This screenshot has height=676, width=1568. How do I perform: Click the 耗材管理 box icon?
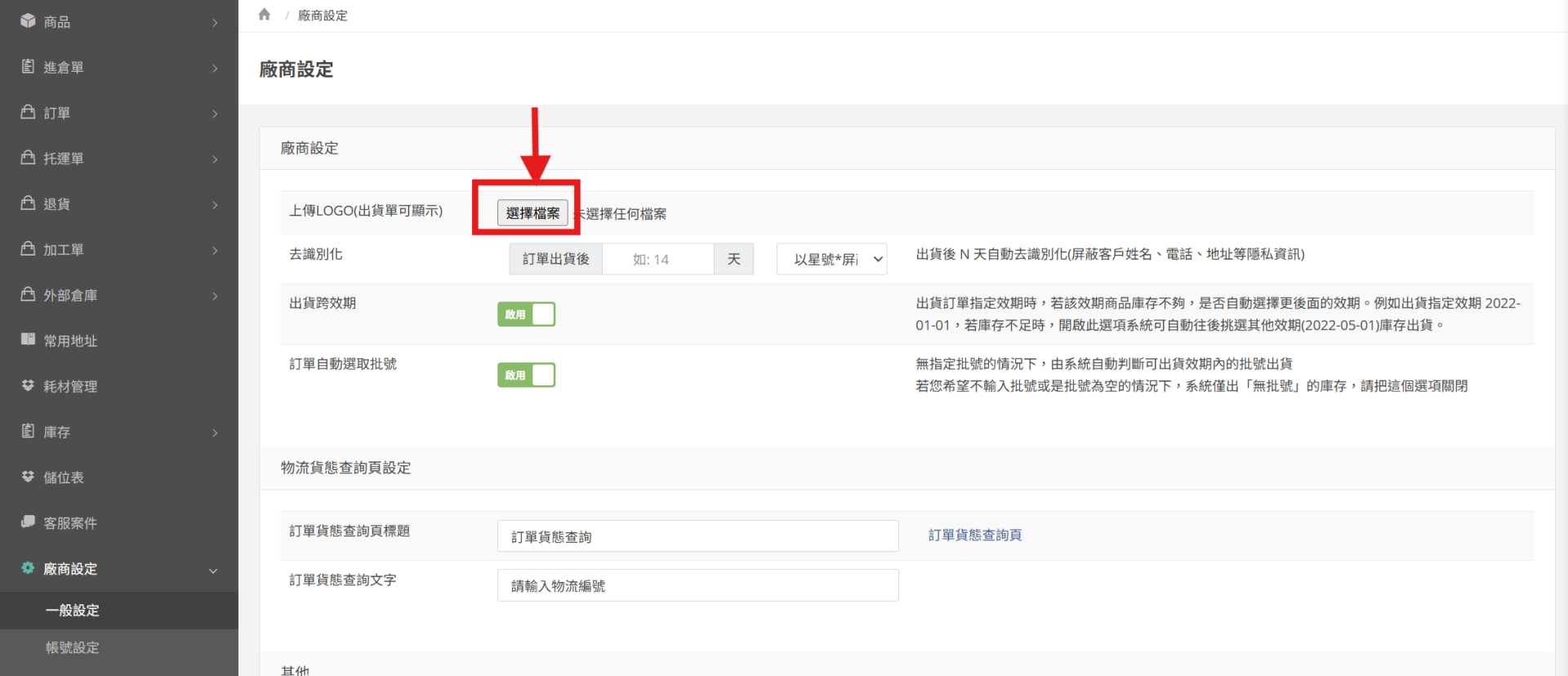(x=28, y=385)
